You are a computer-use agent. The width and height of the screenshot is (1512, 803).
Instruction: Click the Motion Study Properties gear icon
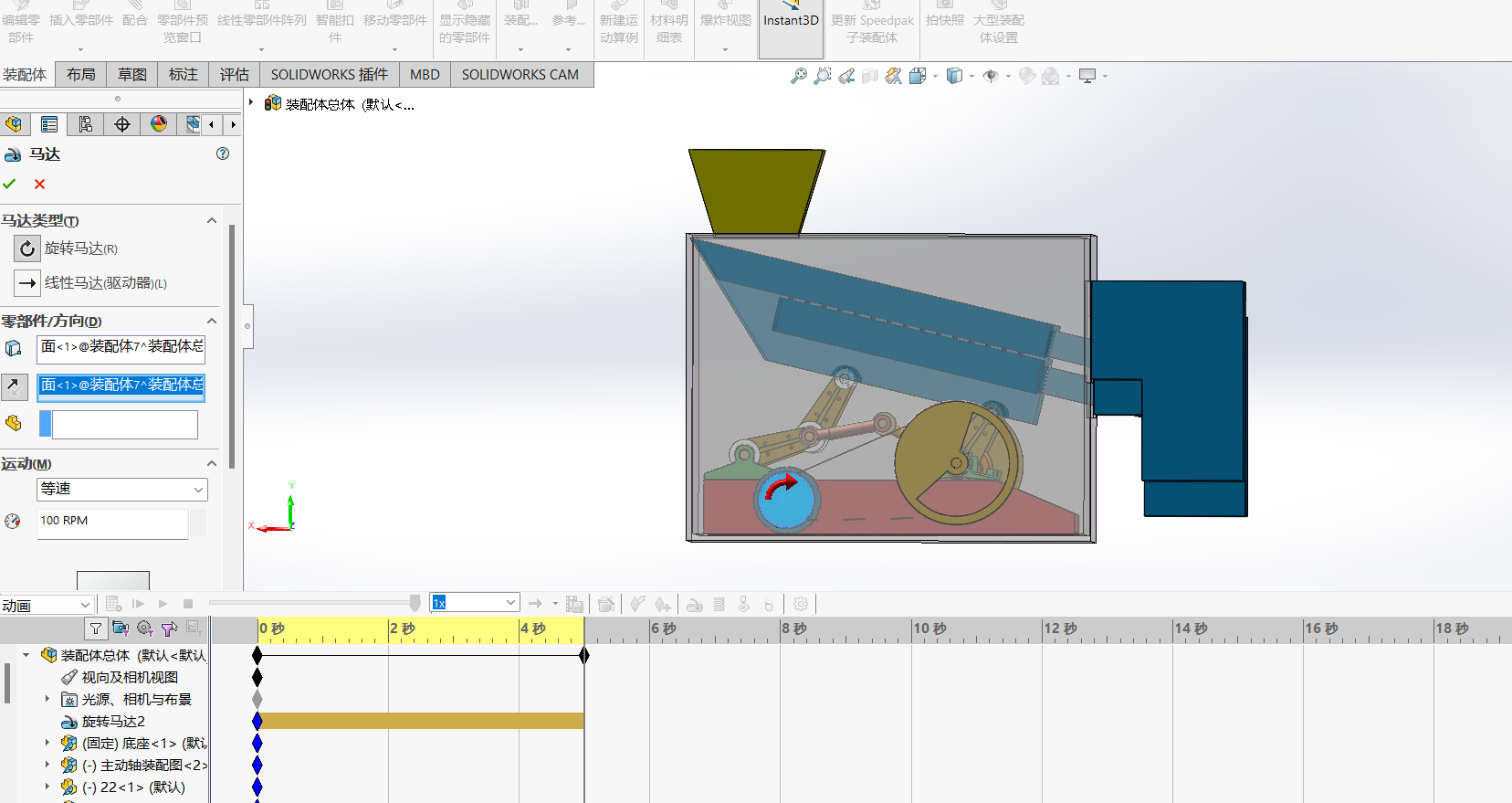[x=801, y=604]
